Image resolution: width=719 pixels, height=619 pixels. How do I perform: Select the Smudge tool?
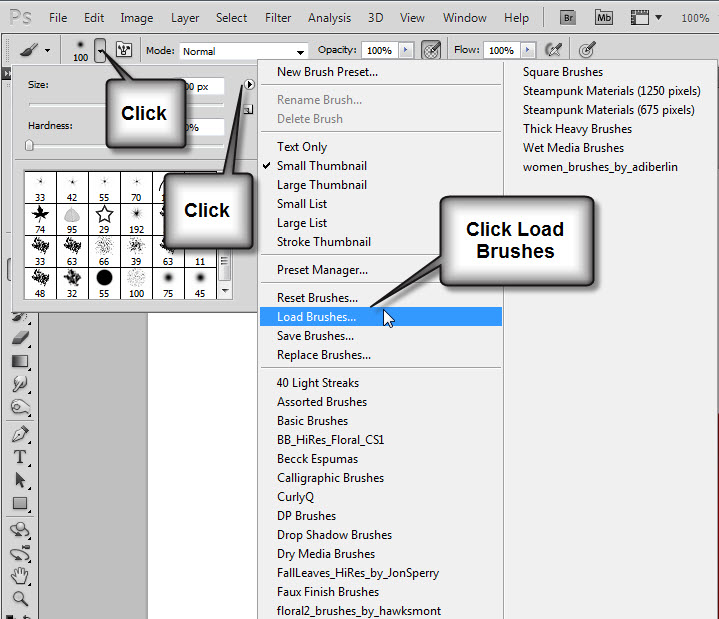coord(20,384)
